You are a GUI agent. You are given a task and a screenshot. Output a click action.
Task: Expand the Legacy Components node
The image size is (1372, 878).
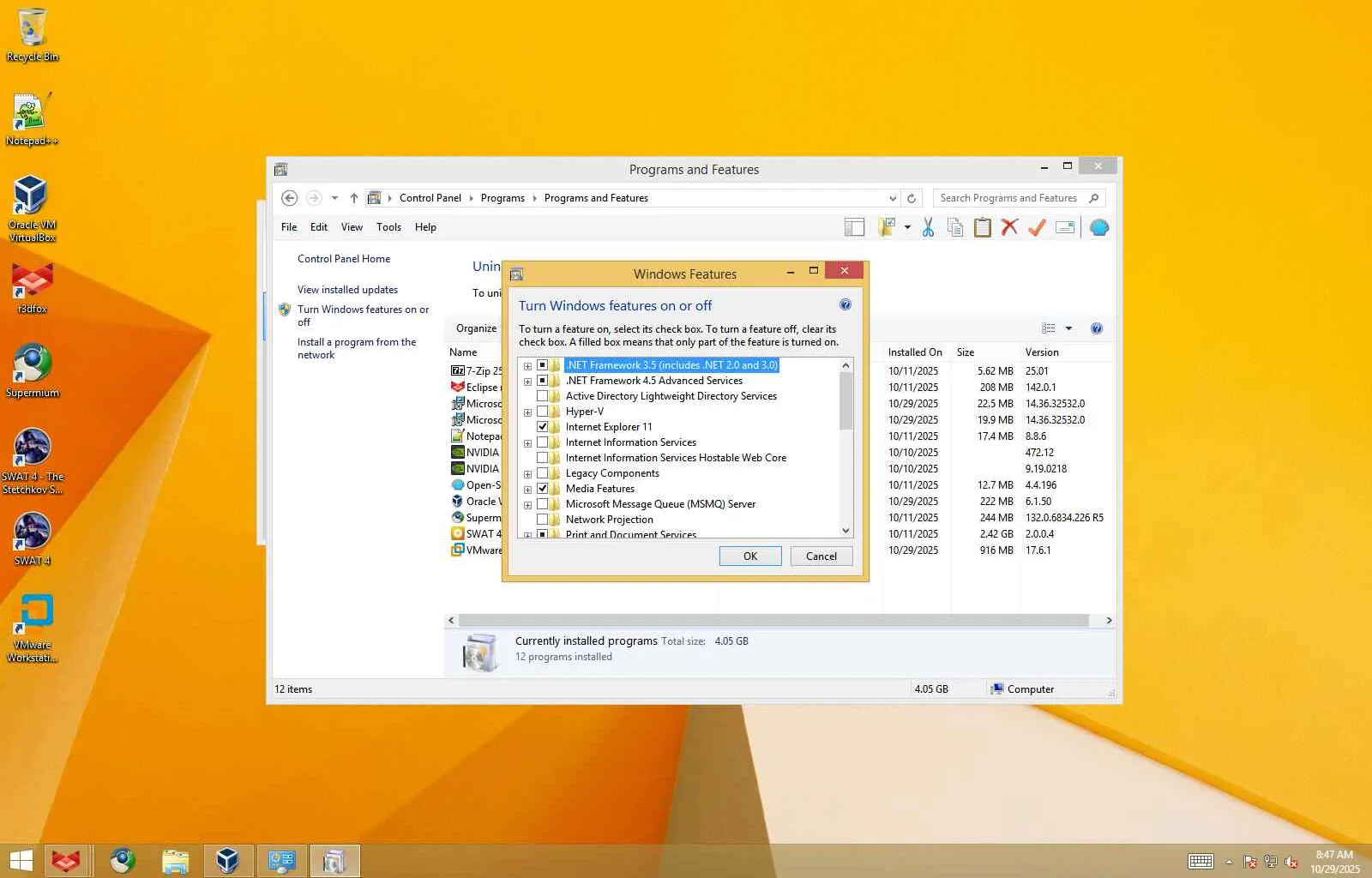527,474
